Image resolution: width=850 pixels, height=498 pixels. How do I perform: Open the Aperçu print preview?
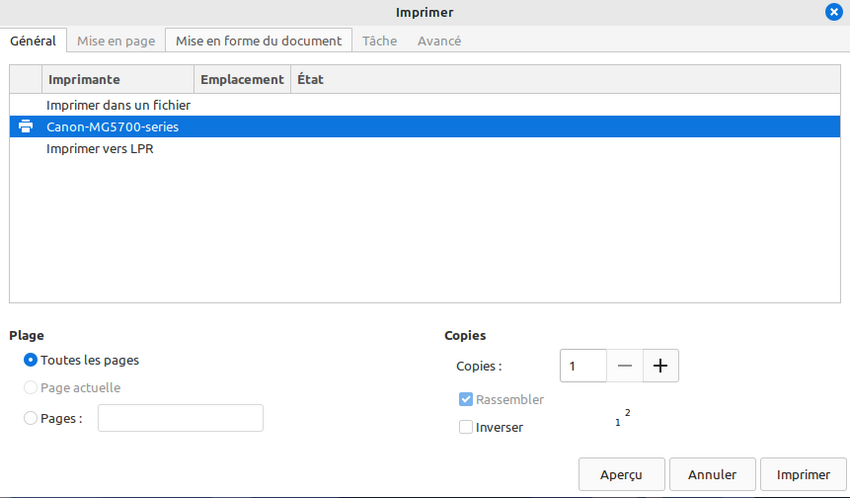coord(621,475)
